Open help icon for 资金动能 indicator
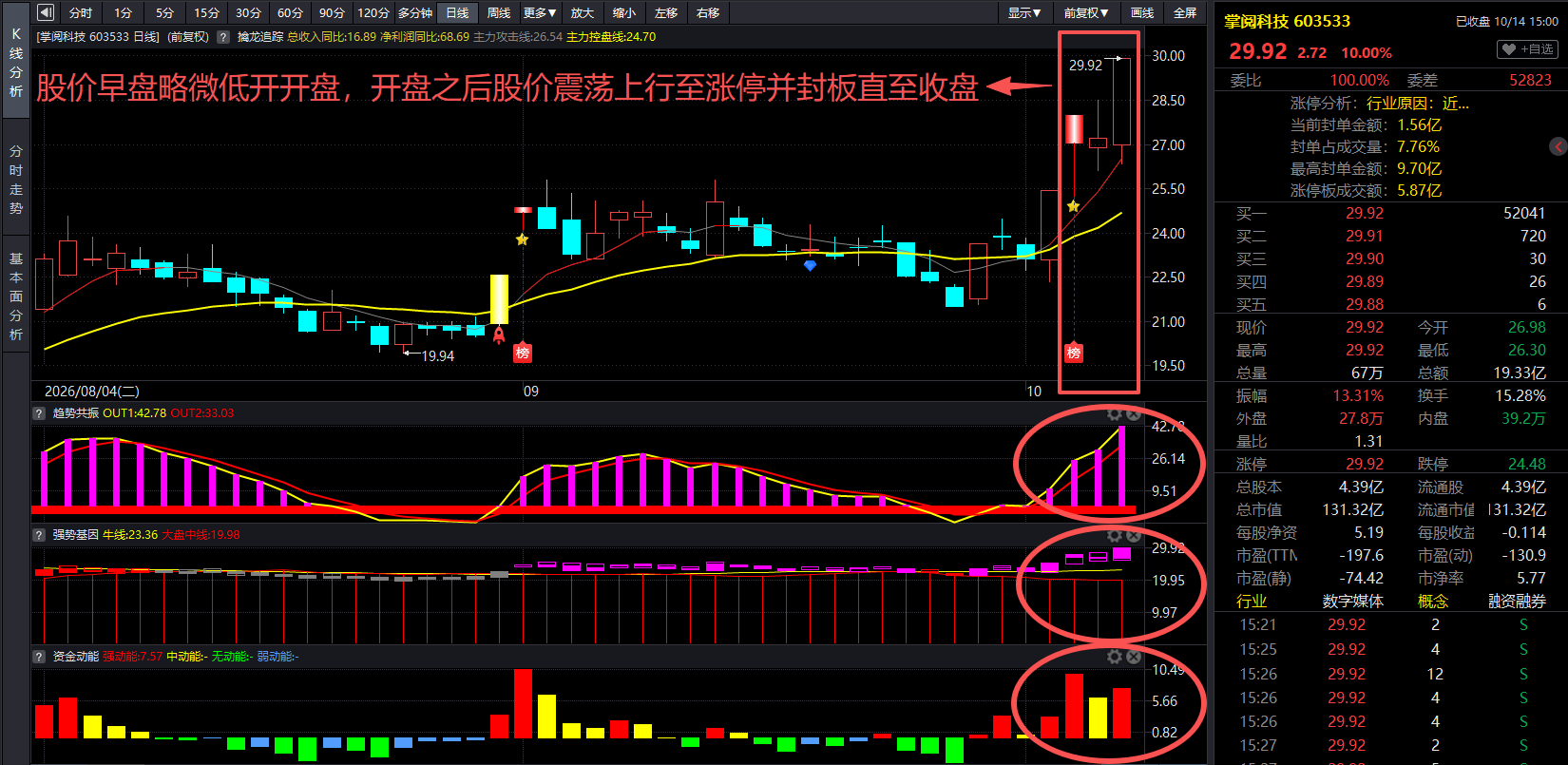The image size is (1568, 765). [x=39, y=657]
